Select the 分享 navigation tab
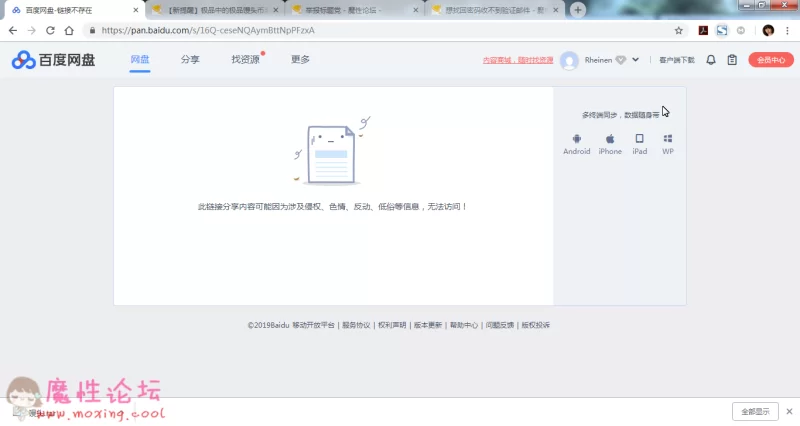This screenshot has width=800, height=426. [190, 60]
